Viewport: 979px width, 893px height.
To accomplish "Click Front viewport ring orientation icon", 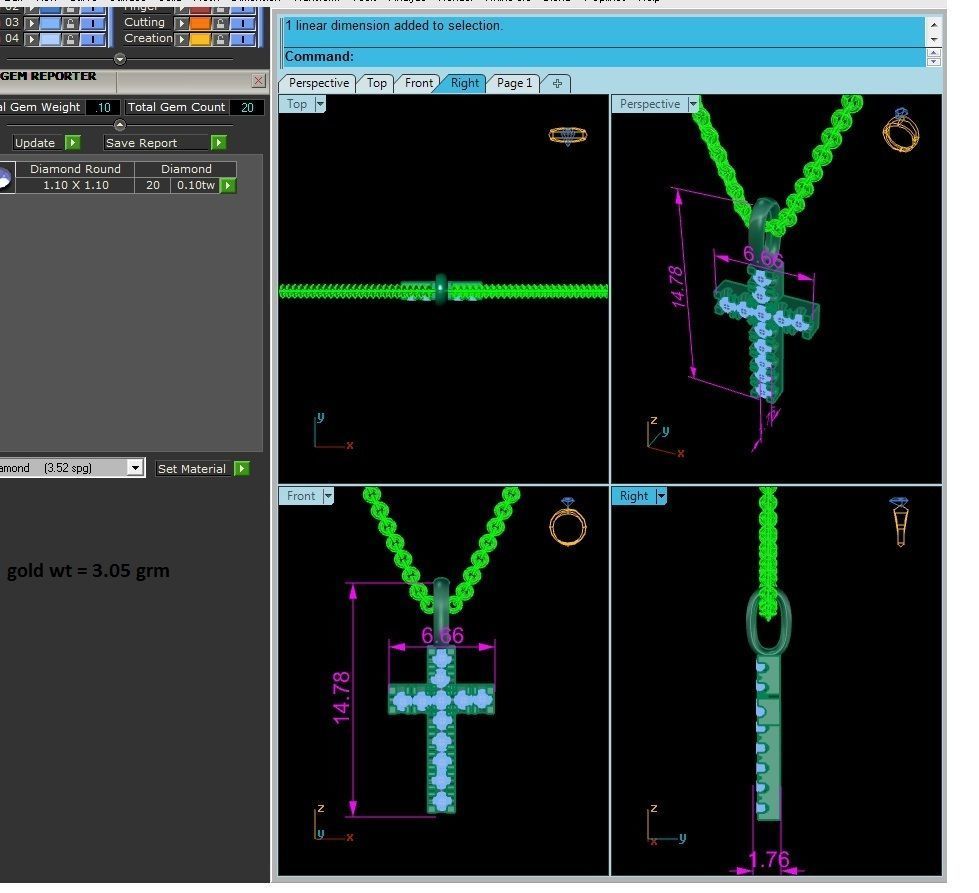I will click(x=568, y=522).
